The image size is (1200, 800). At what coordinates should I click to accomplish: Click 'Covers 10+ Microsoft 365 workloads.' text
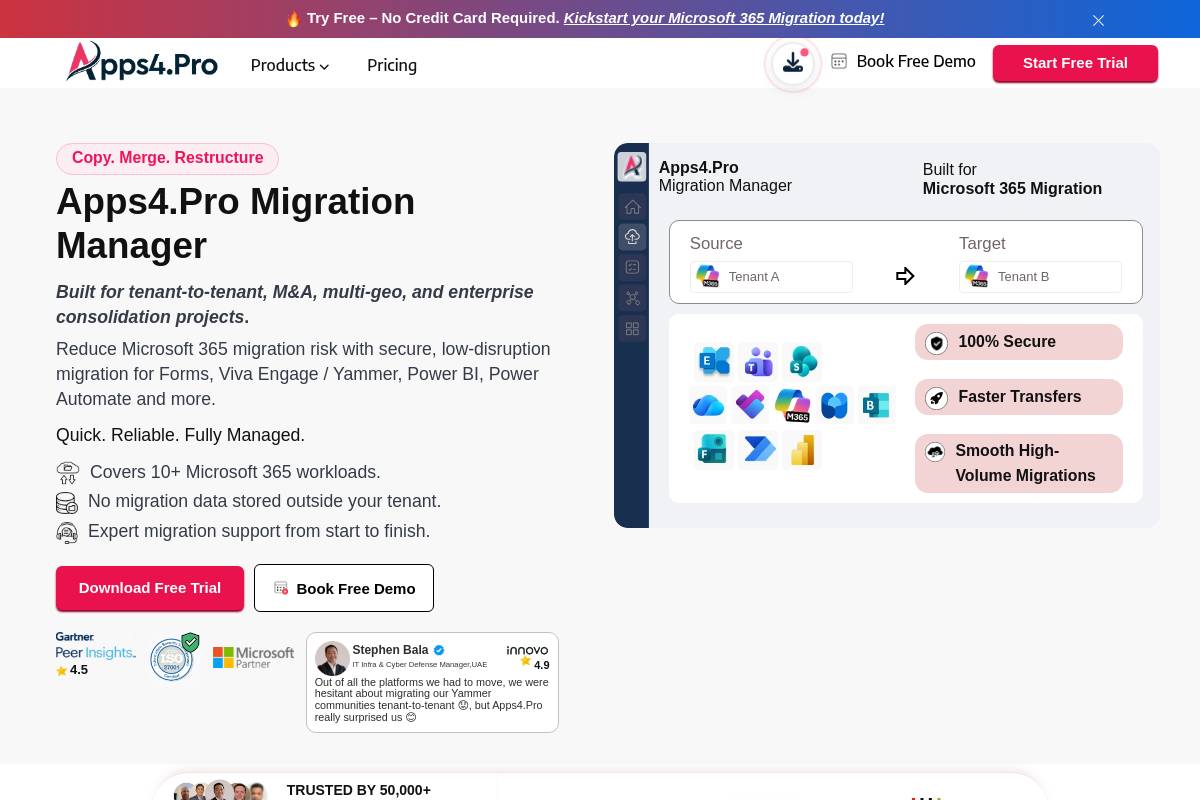point(235,472)
